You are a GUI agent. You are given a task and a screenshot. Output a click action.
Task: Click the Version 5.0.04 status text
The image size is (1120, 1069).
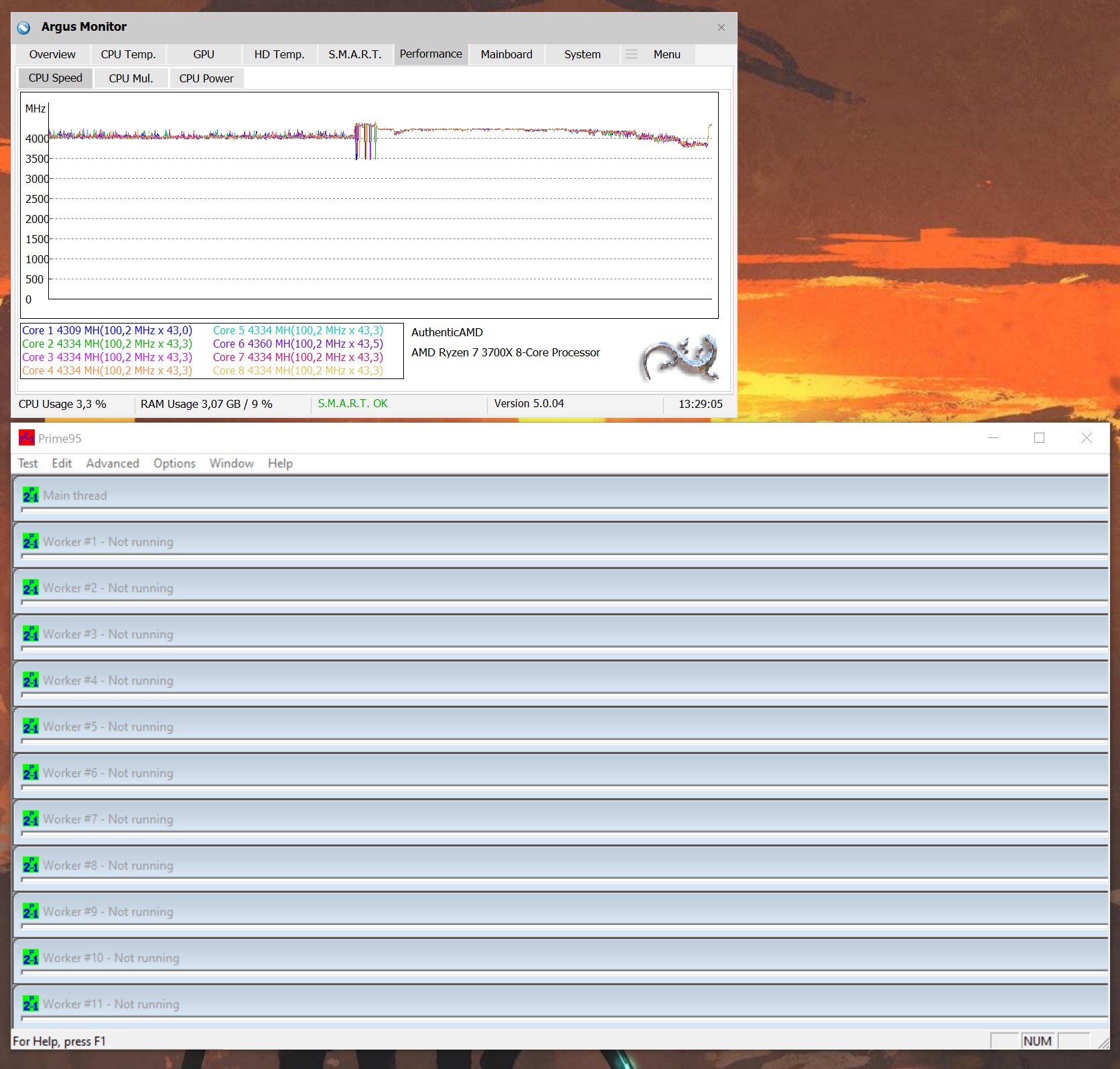click(529, 404)
